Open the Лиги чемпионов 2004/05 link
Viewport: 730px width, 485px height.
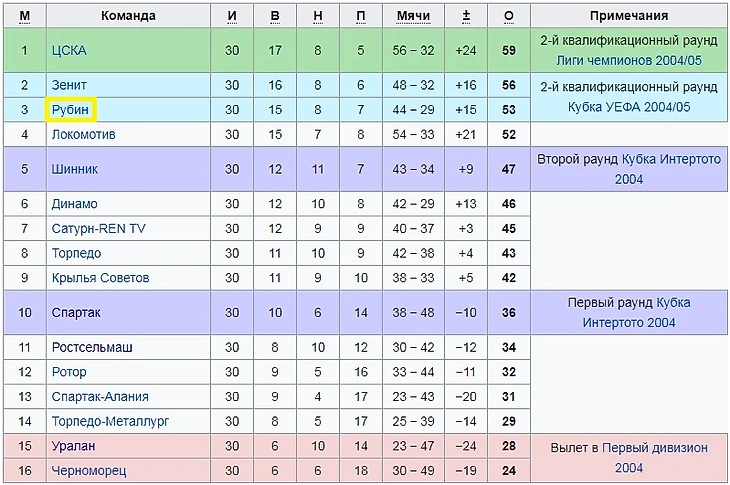pos(629,60)
